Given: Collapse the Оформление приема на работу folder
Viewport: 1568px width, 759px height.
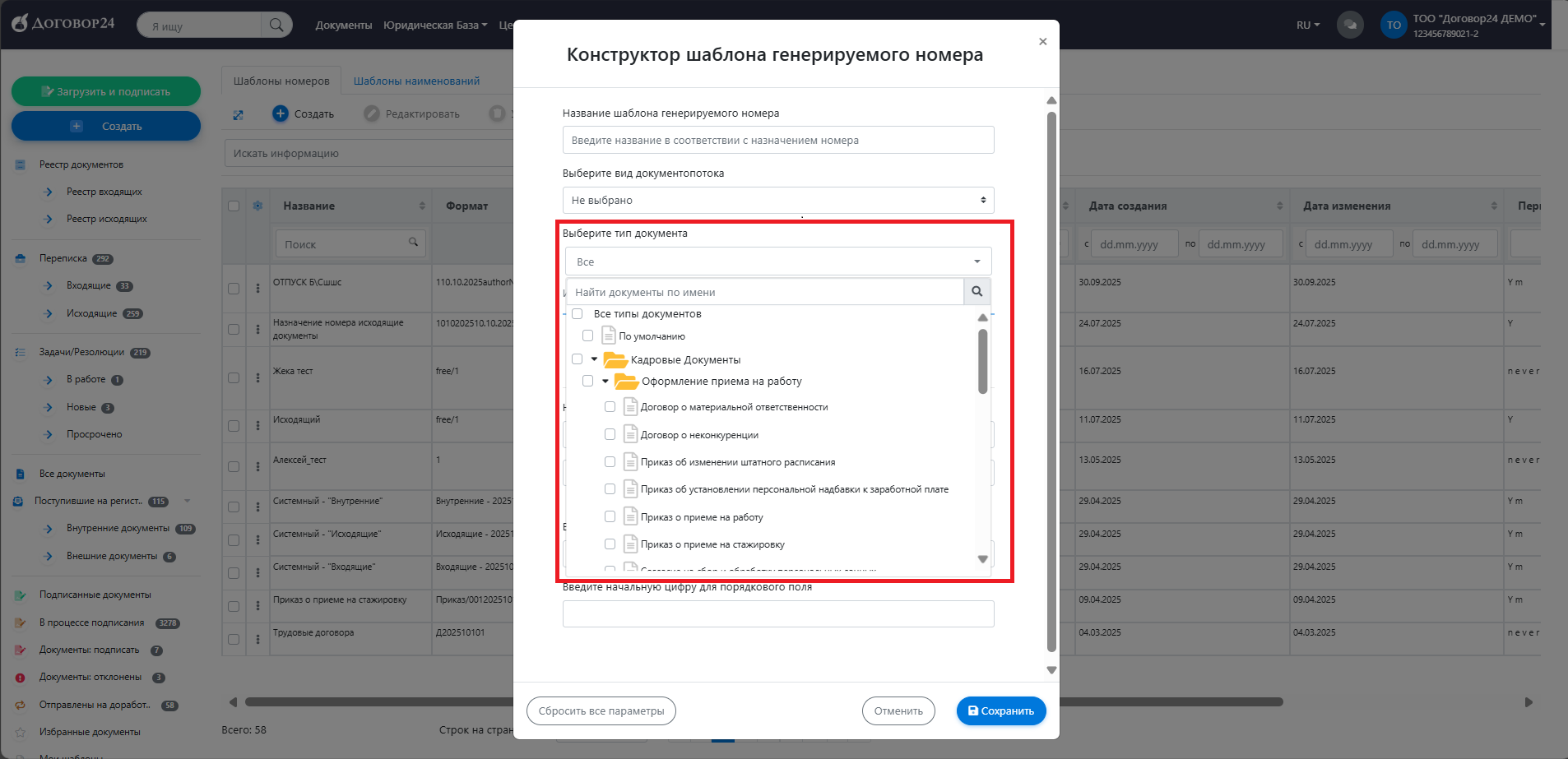Looking at the screenshot, I should click(x=605, y=382).
